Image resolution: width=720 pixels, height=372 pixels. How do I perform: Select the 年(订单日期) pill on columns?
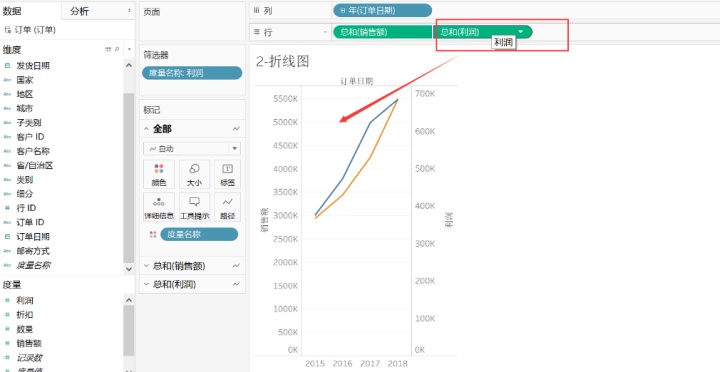tap(382, 11)
